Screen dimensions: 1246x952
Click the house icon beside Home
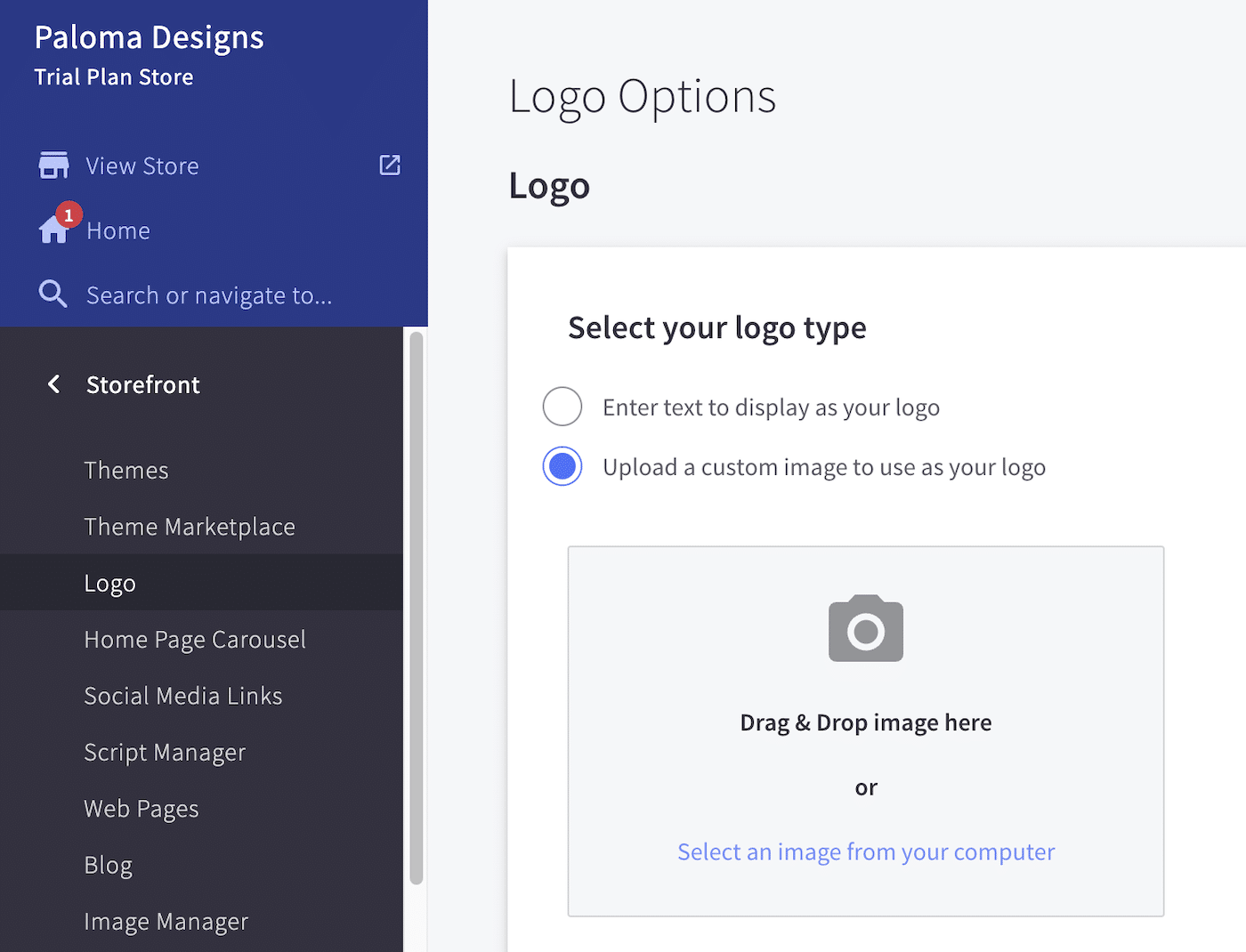tap(53, 230)
